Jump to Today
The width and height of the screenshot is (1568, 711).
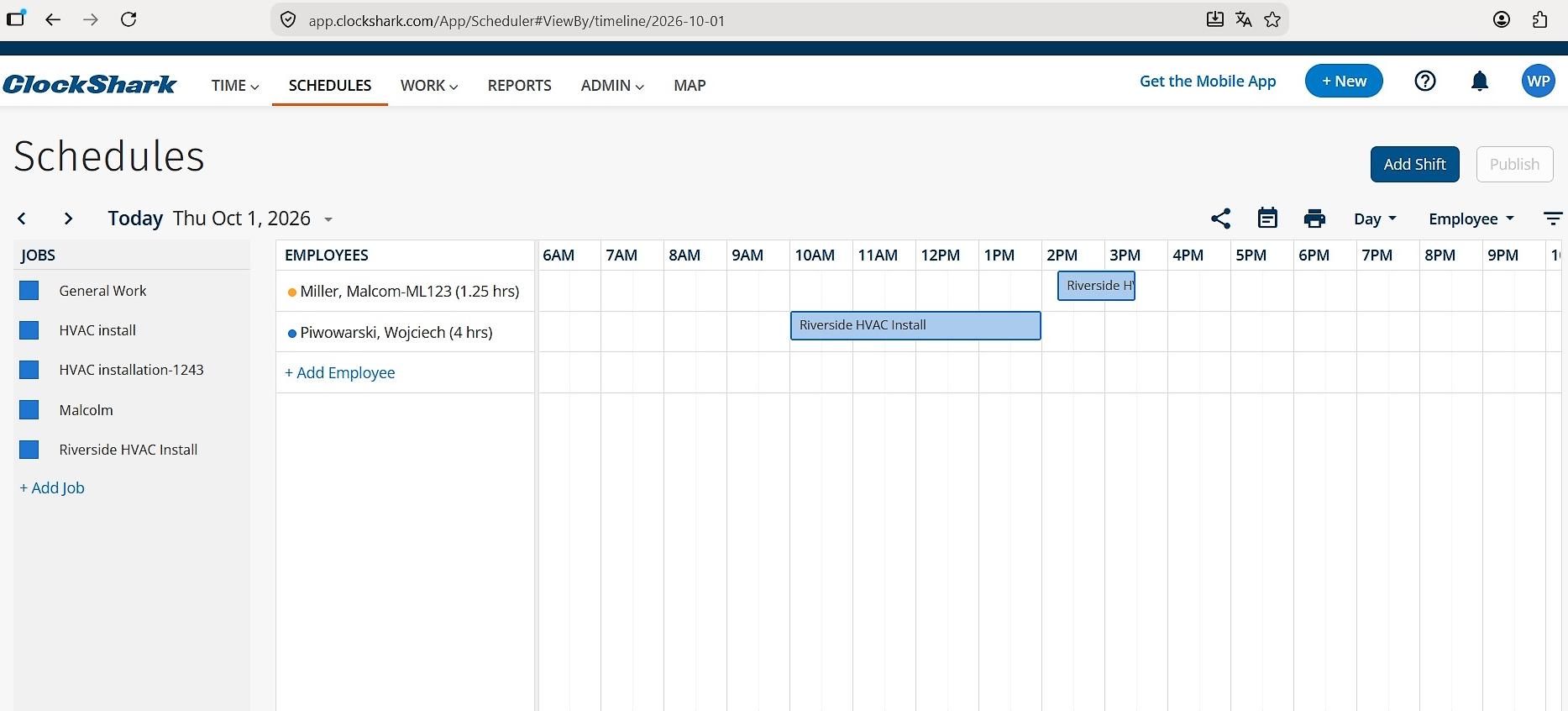(135, 219)
